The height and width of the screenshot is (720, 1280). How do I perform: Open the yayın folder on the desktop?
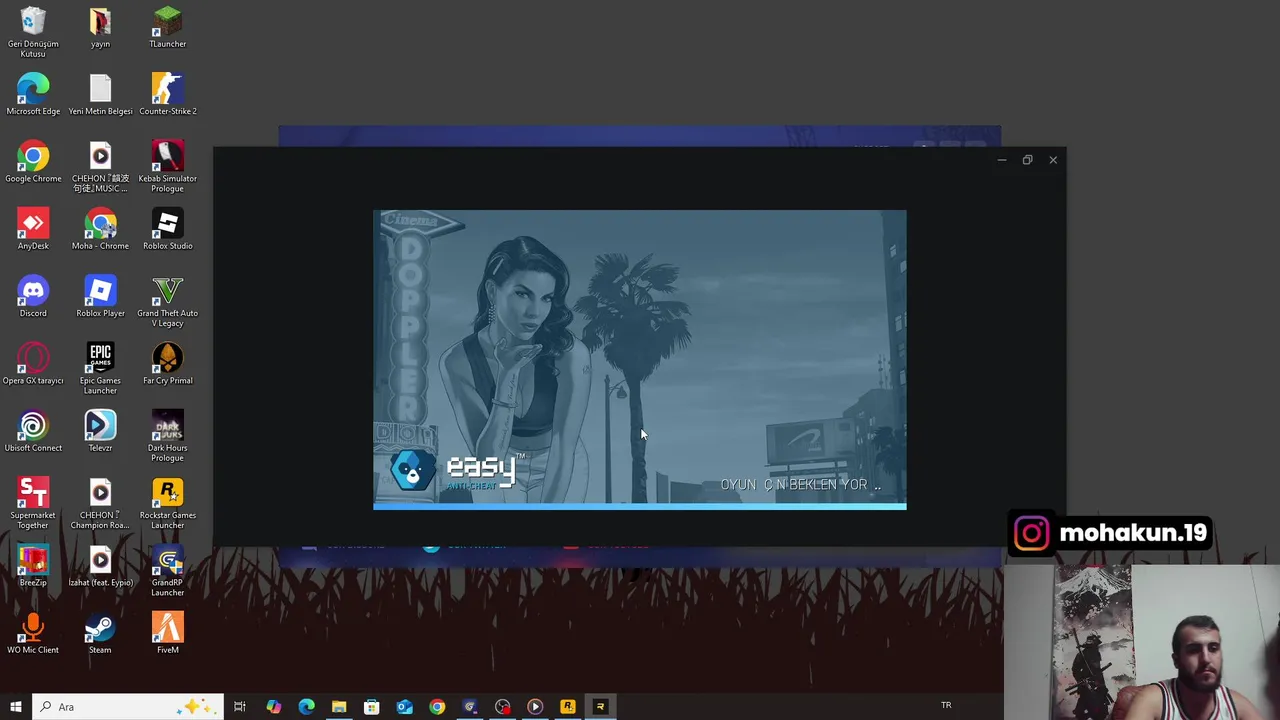[100, 27]
